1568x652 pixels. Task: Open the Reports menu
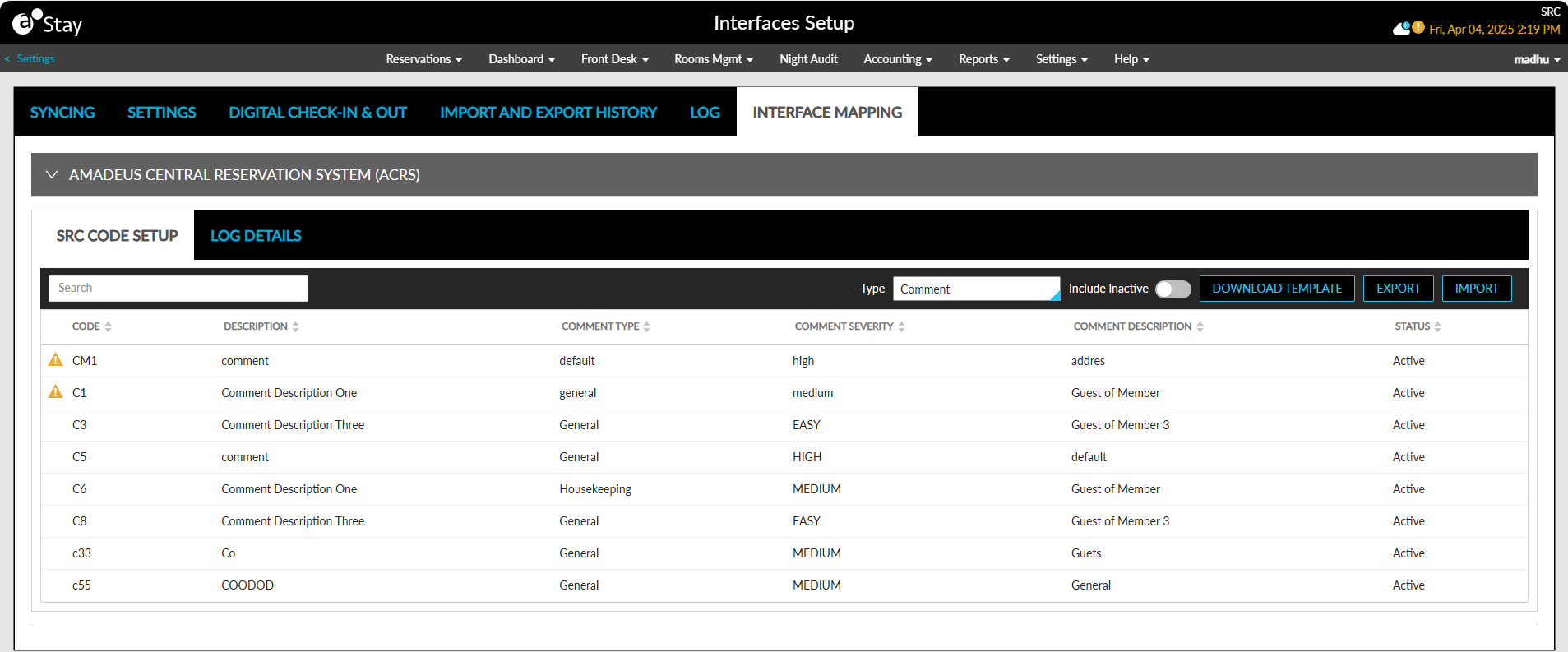pos(984,59)
